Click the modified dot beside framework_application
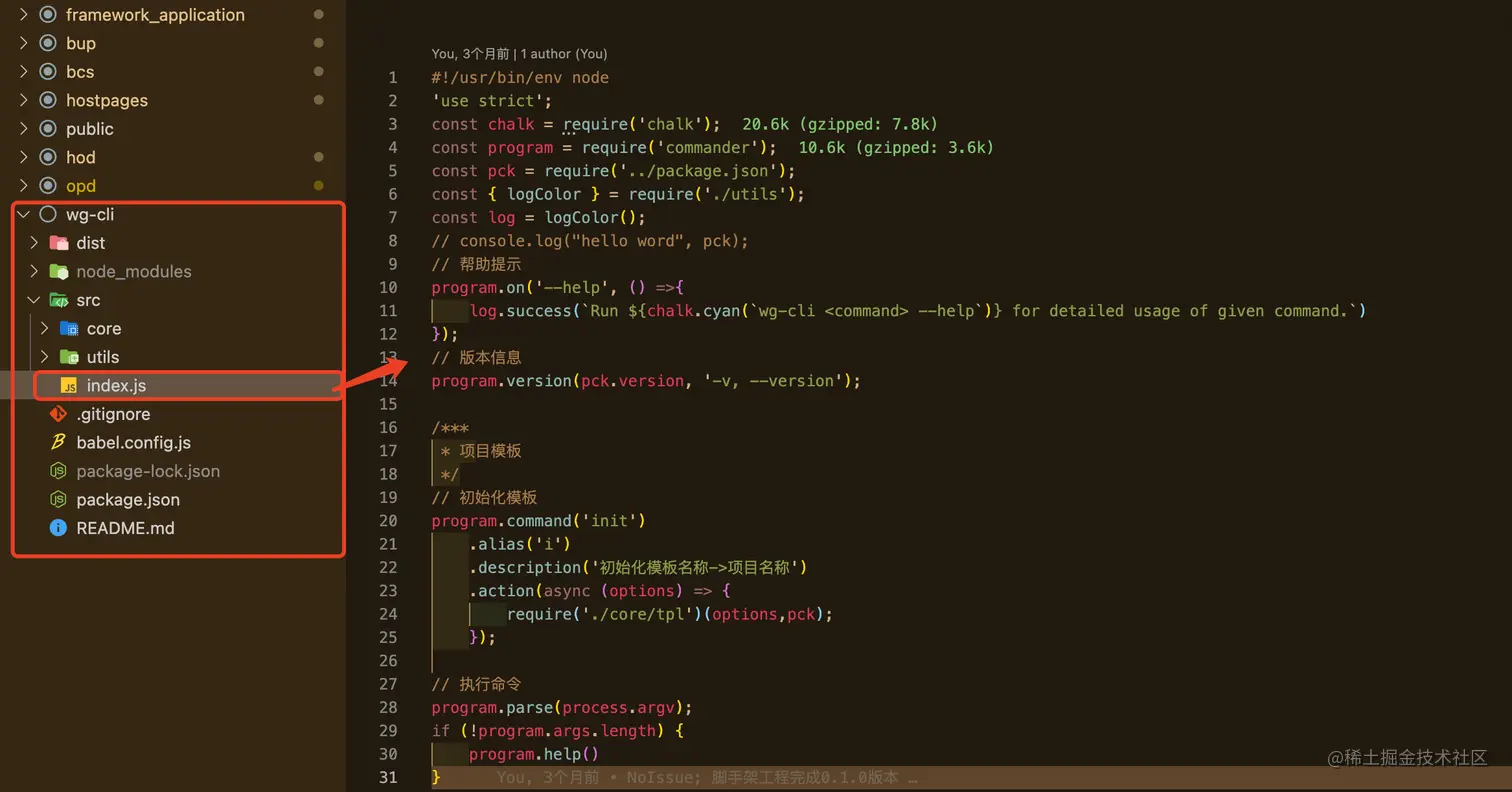The image size is (1512, 792). 318,15
